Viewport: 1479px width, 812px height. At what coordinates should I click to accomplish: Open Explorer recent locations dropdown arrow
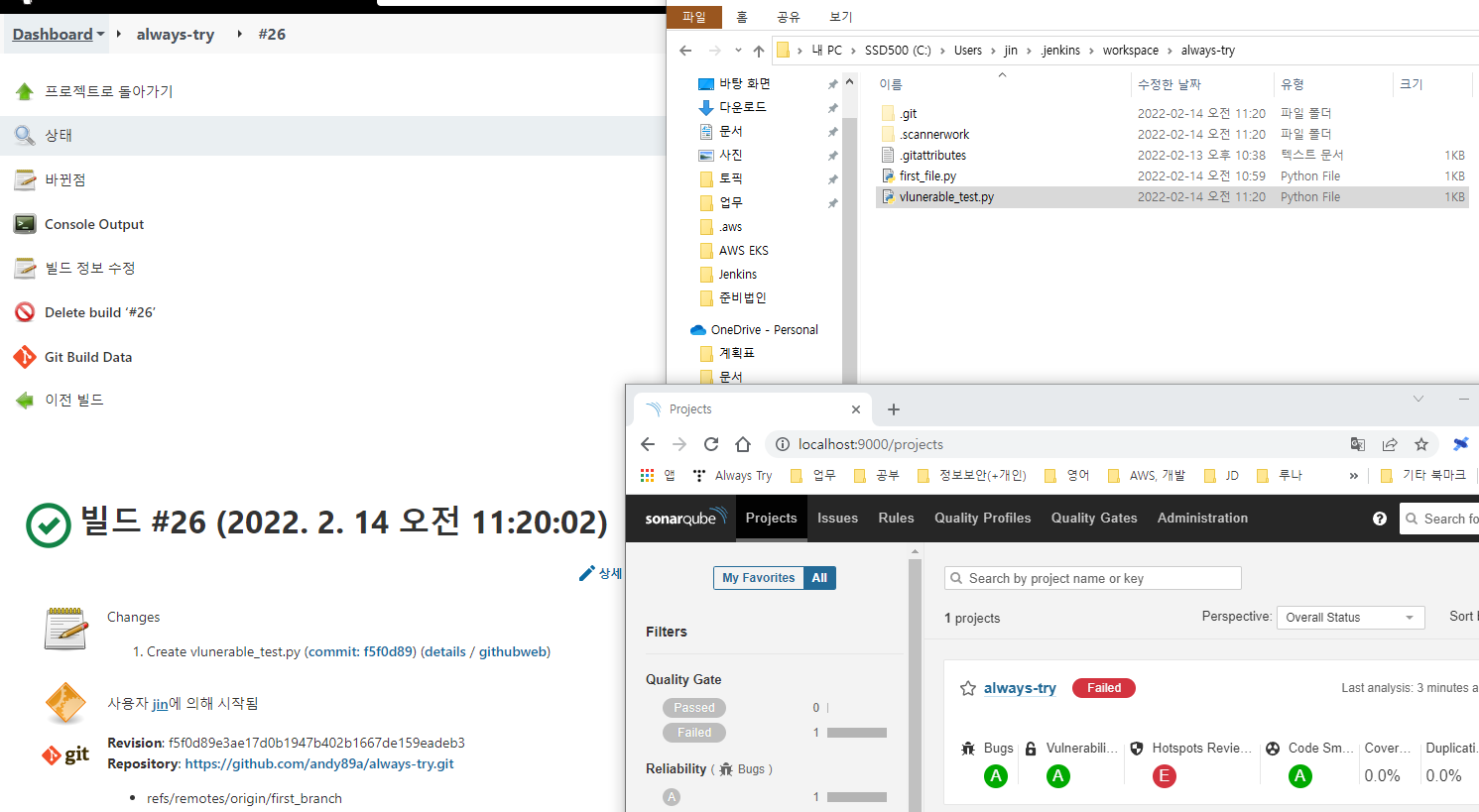(738, 51)
